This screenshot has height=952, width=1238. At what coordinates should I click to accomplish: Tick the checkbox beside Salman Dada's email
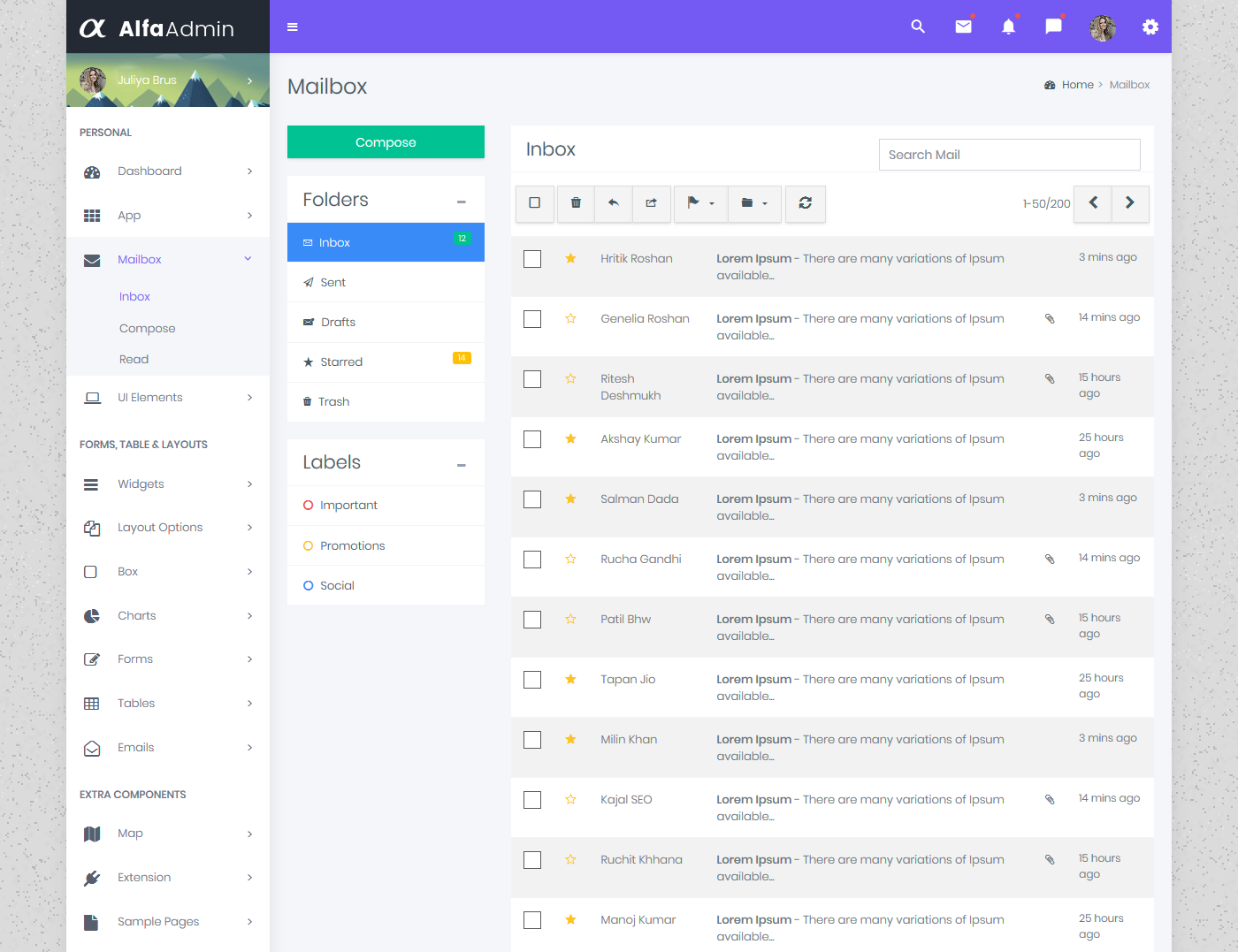pos(532,499)
